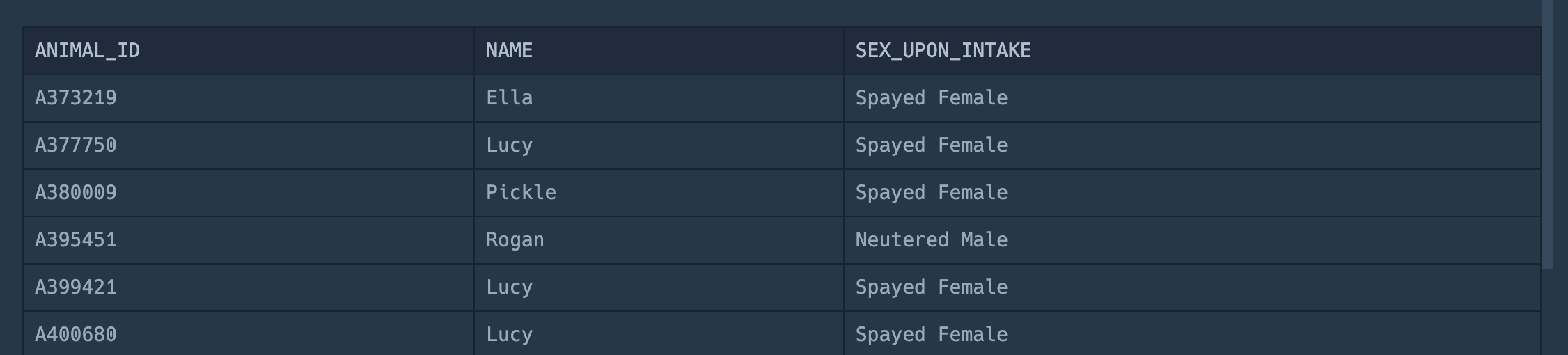
Task: Click Lucy in the A377750 row
Action: (659, 145)
